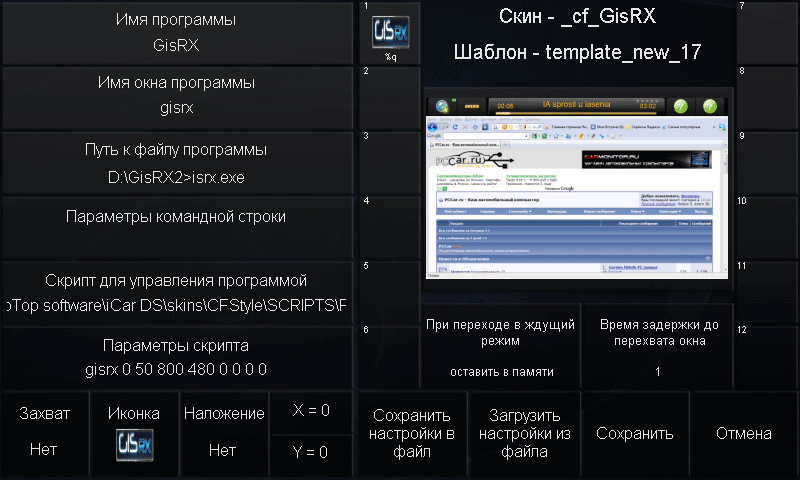Change the standby mode option 'оставить в памяти'
Image resolution: width=800 pixels, height=480 pixels.
[x=487, y=349]
